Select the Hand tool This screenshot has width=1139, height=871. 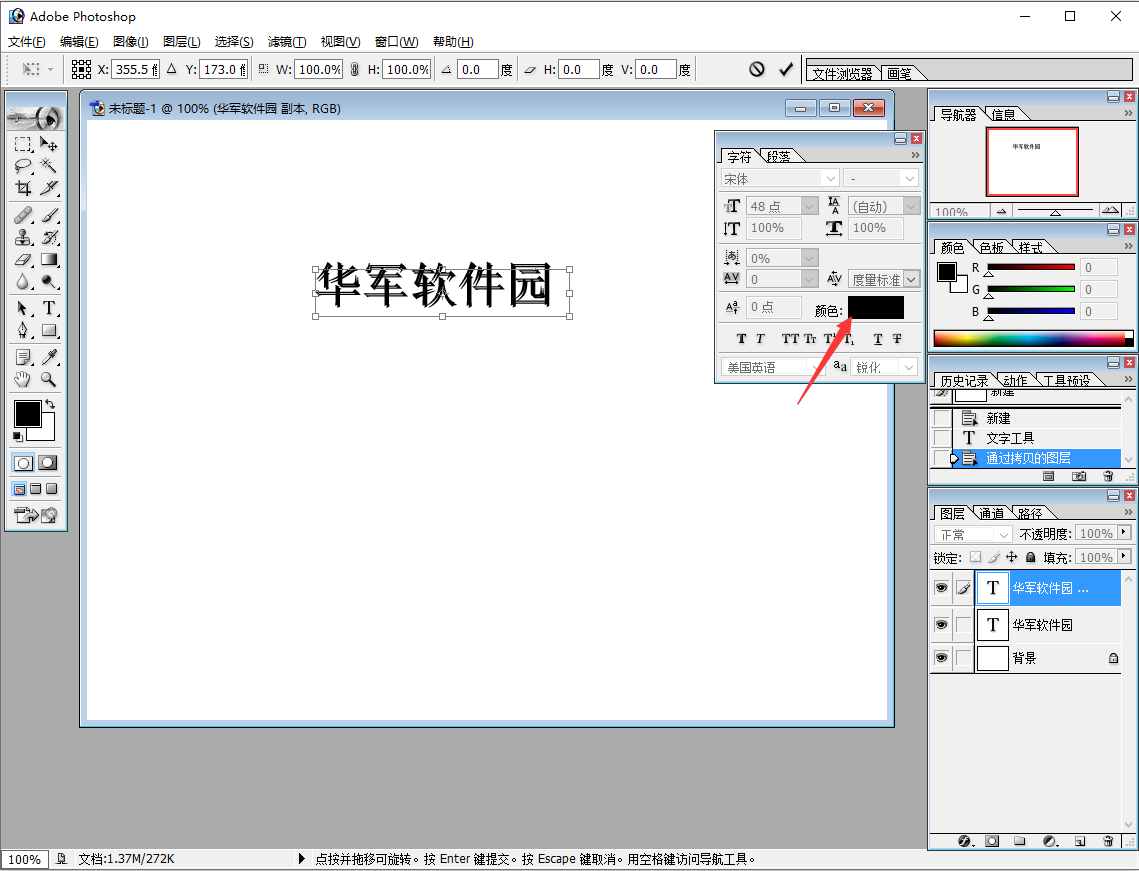[22, 379]
